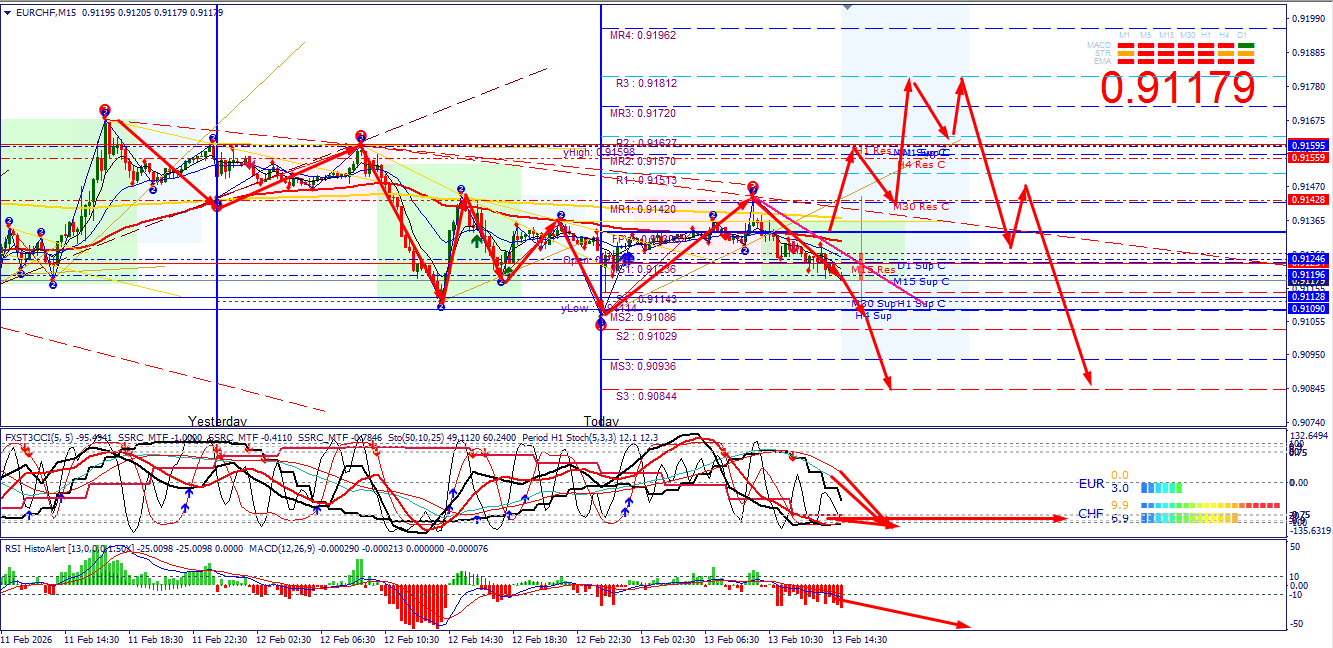Click the MS2: 0.91086 pivot label
Screen dimensions: 1333x648
tap(643, 317)
